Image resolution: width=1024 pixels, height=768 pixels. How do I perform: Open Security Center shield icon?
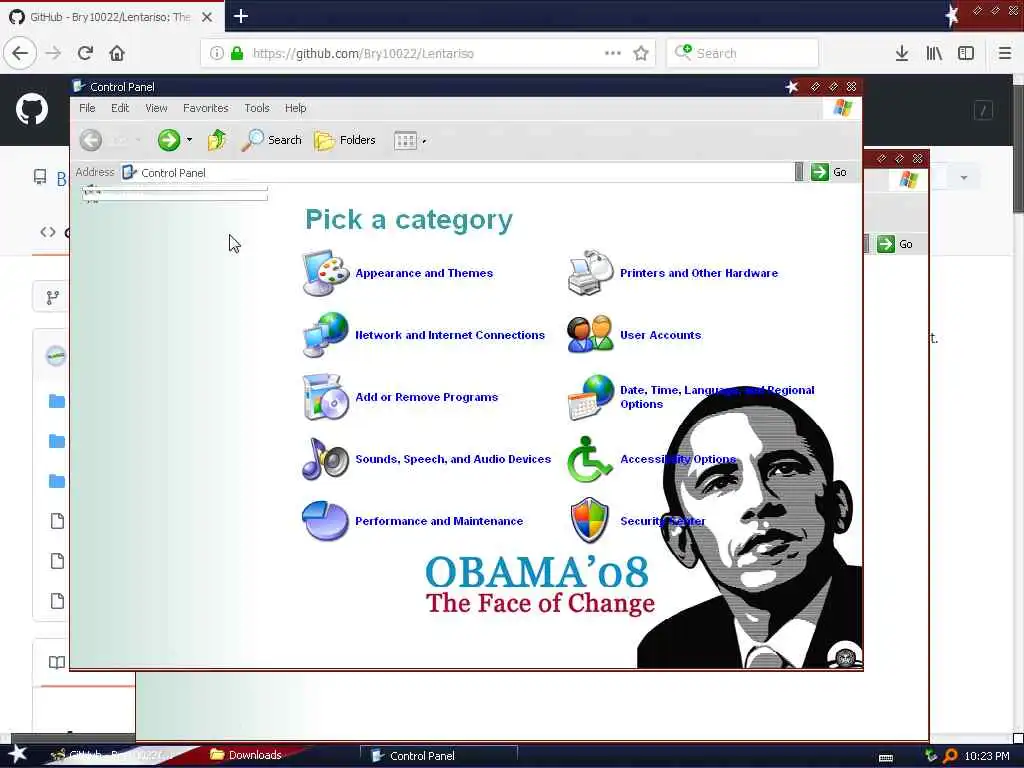point(589,520)
